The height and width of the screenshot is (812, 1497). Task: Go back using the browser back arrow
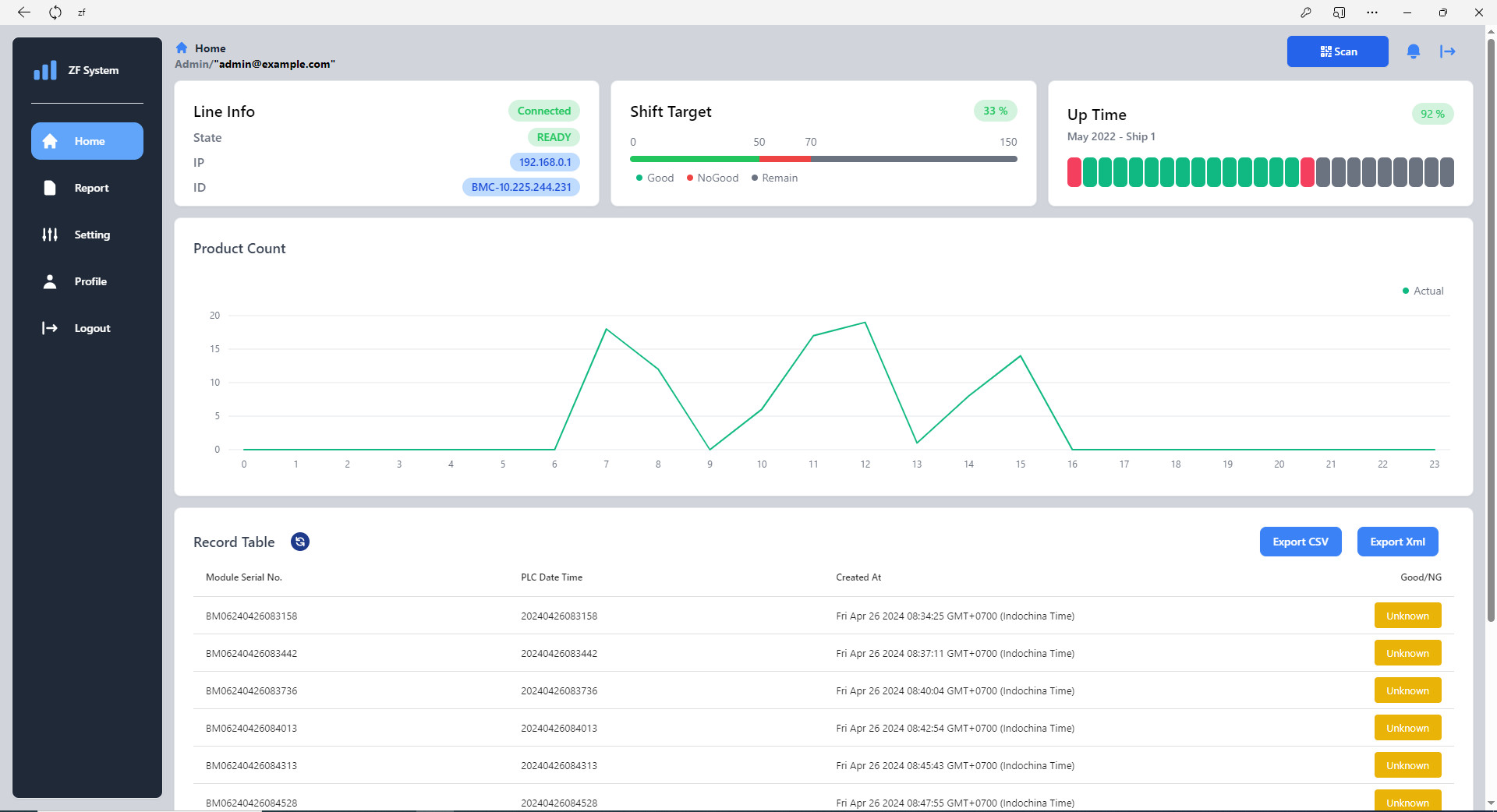pyautogui.click(x=24, y=12)
